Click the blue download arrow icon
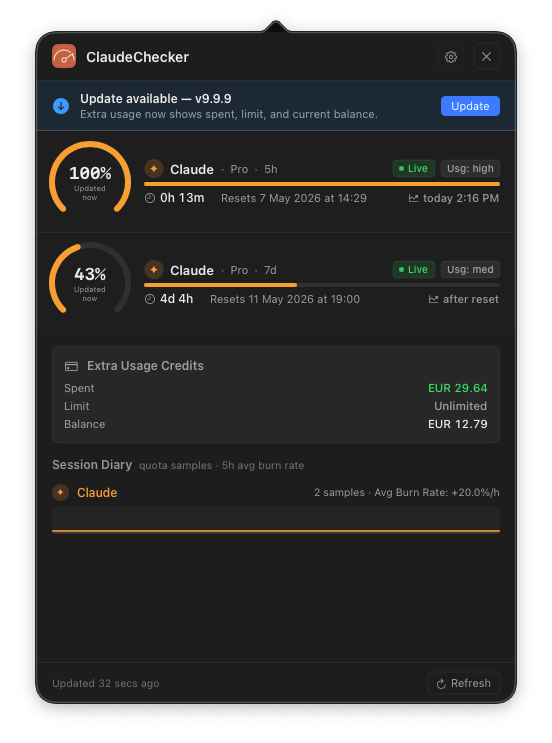Screen dimensions: 552x743 tap(61, 106)
